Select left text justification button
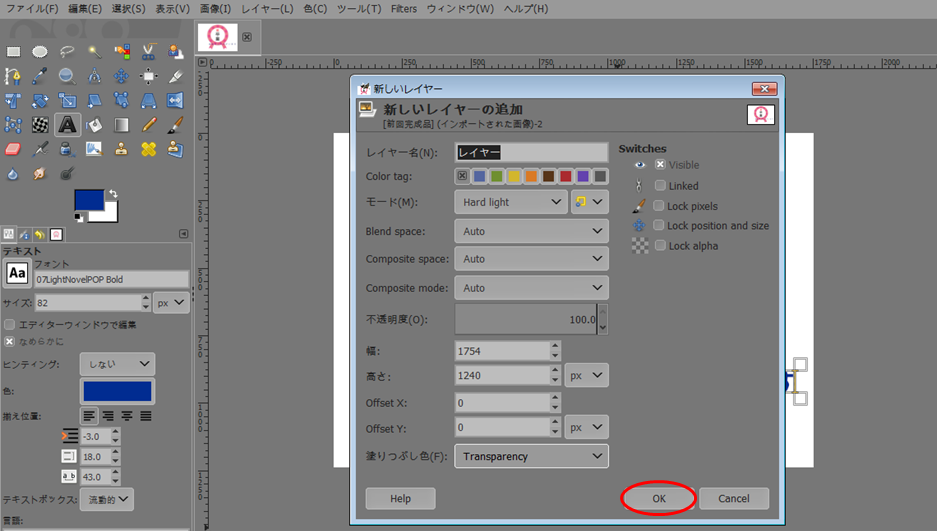 click(89, 416)
